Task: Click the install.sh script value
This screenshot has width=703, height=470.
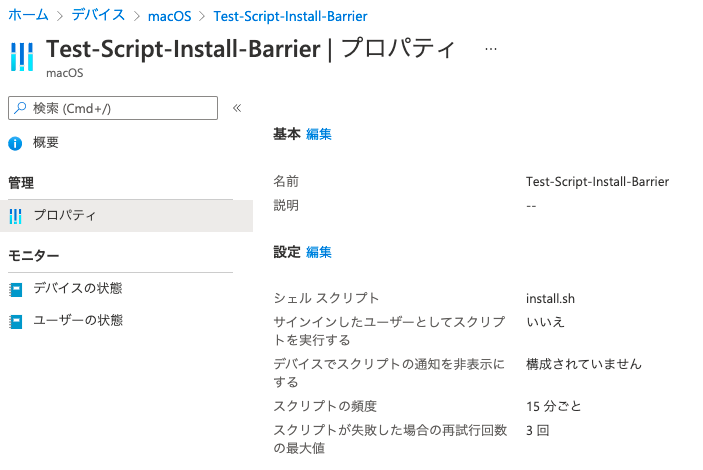Action: point(550,299)
